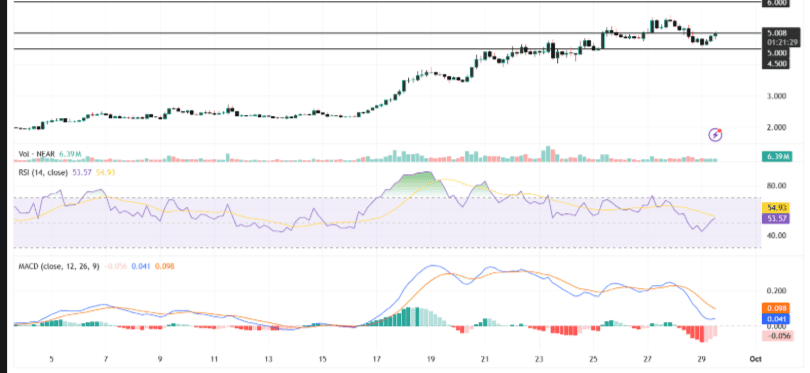Click the 0.000 value on the MACD scale
The width and height of the screenshot is (810, 373).
(x=776, y=327)
